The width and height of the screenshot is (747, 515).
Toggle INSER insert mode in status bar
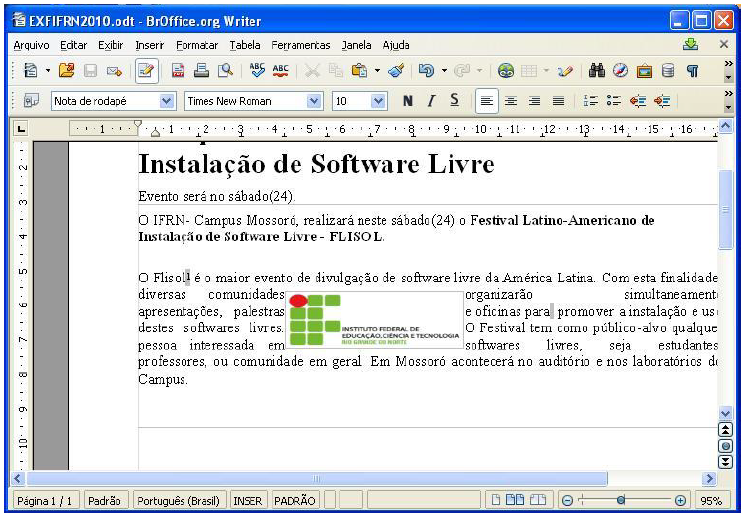248,500
